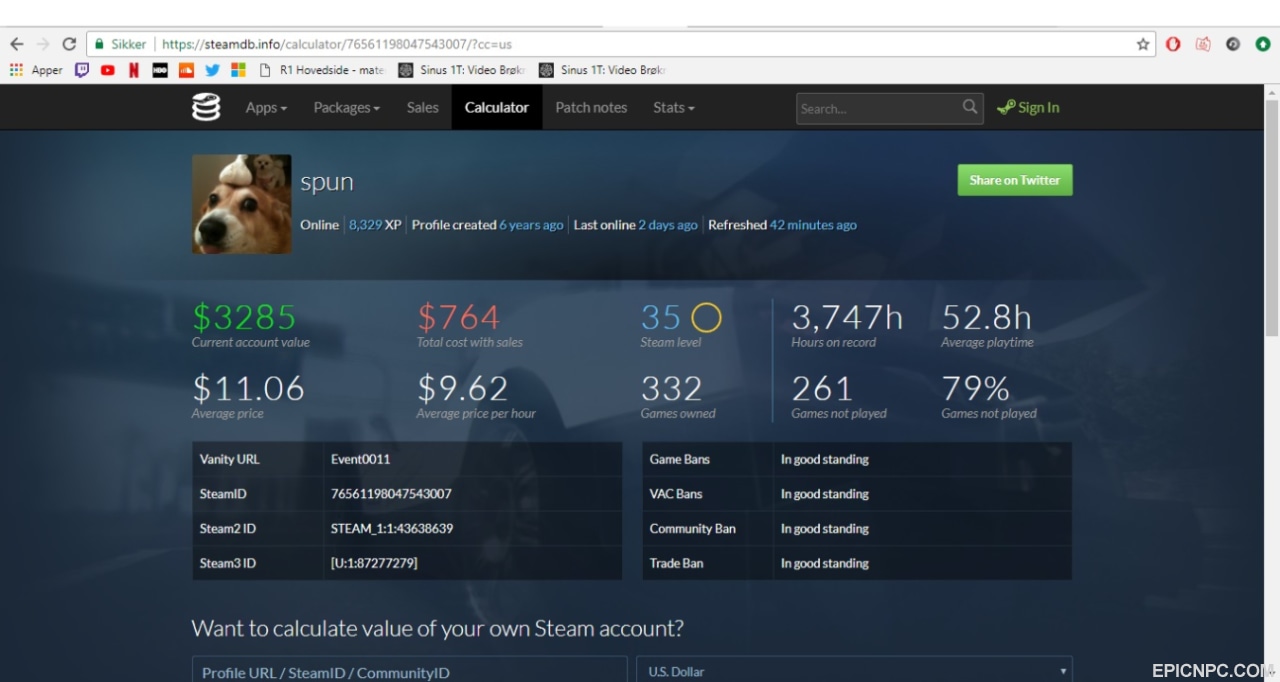The image size is (1280, 682).
Task: Click the $3285 current account value
Action: click(x=244, y=317)
